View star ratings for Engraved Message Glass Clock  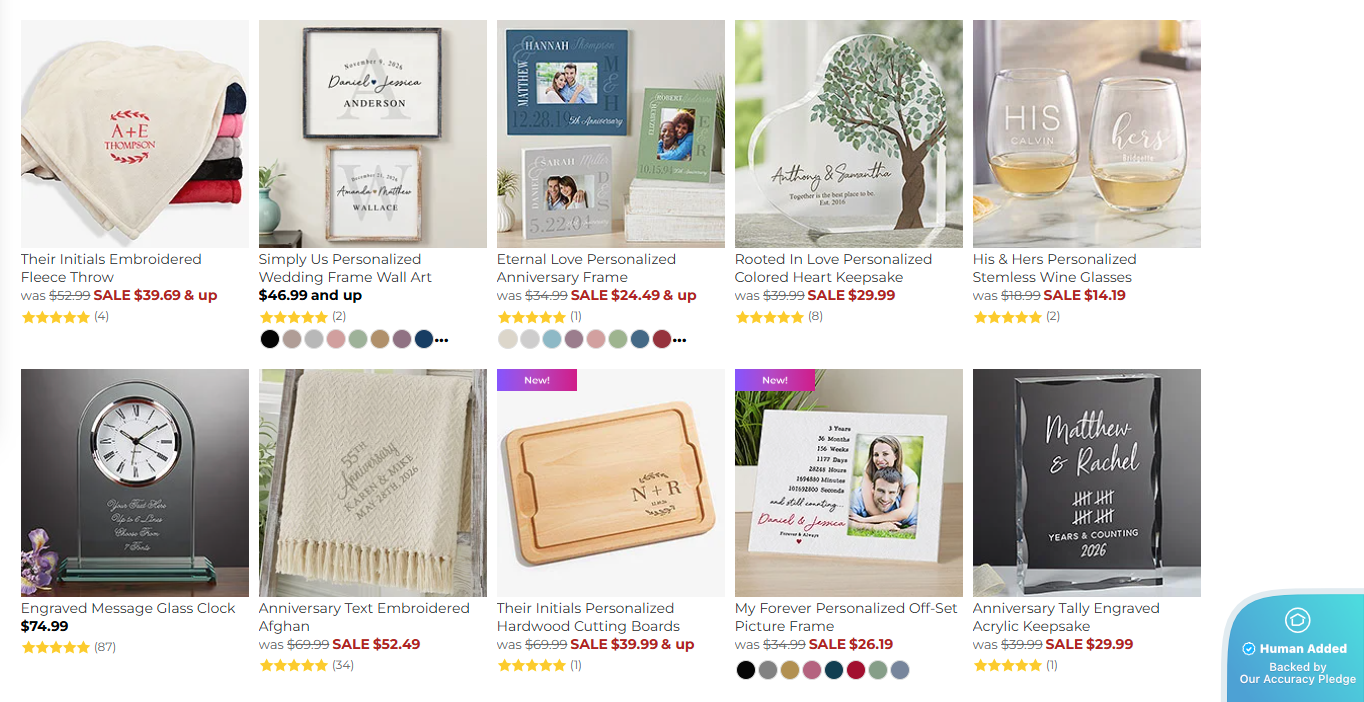click(56, 647)
